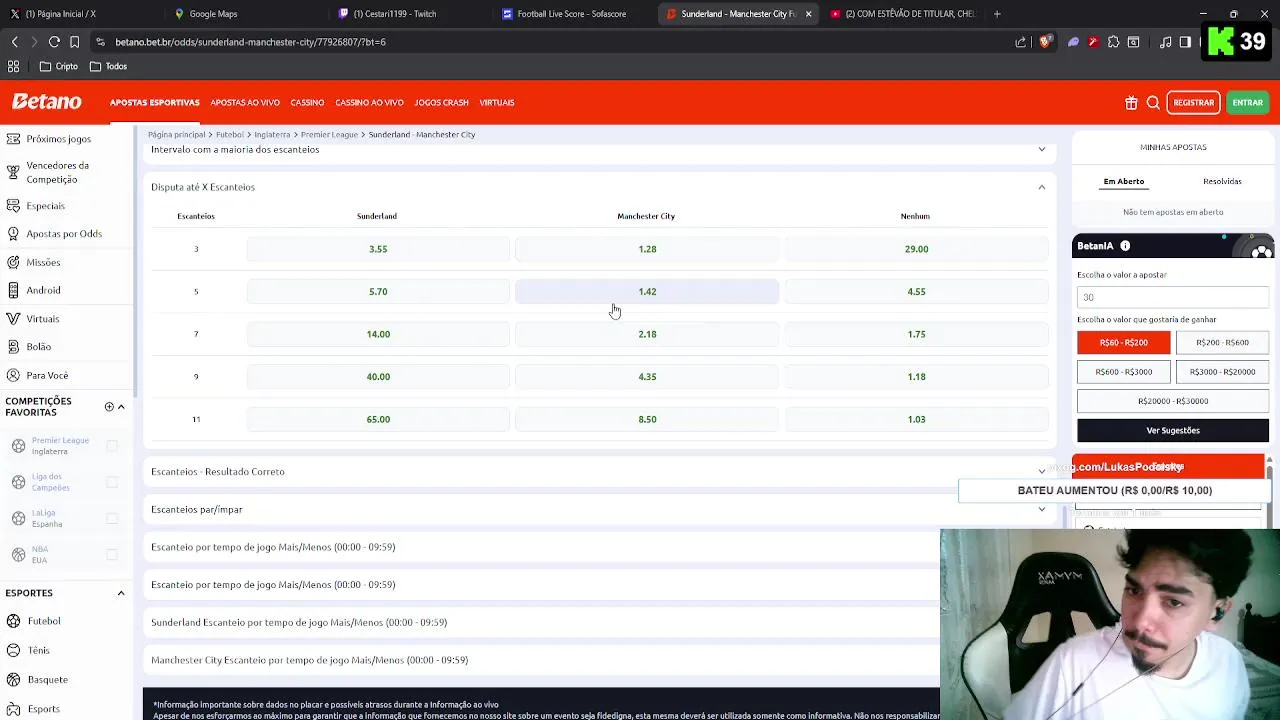Add a favorite competition with plus icon
Screen dimensions: 1280x720
tap(109, 406)
